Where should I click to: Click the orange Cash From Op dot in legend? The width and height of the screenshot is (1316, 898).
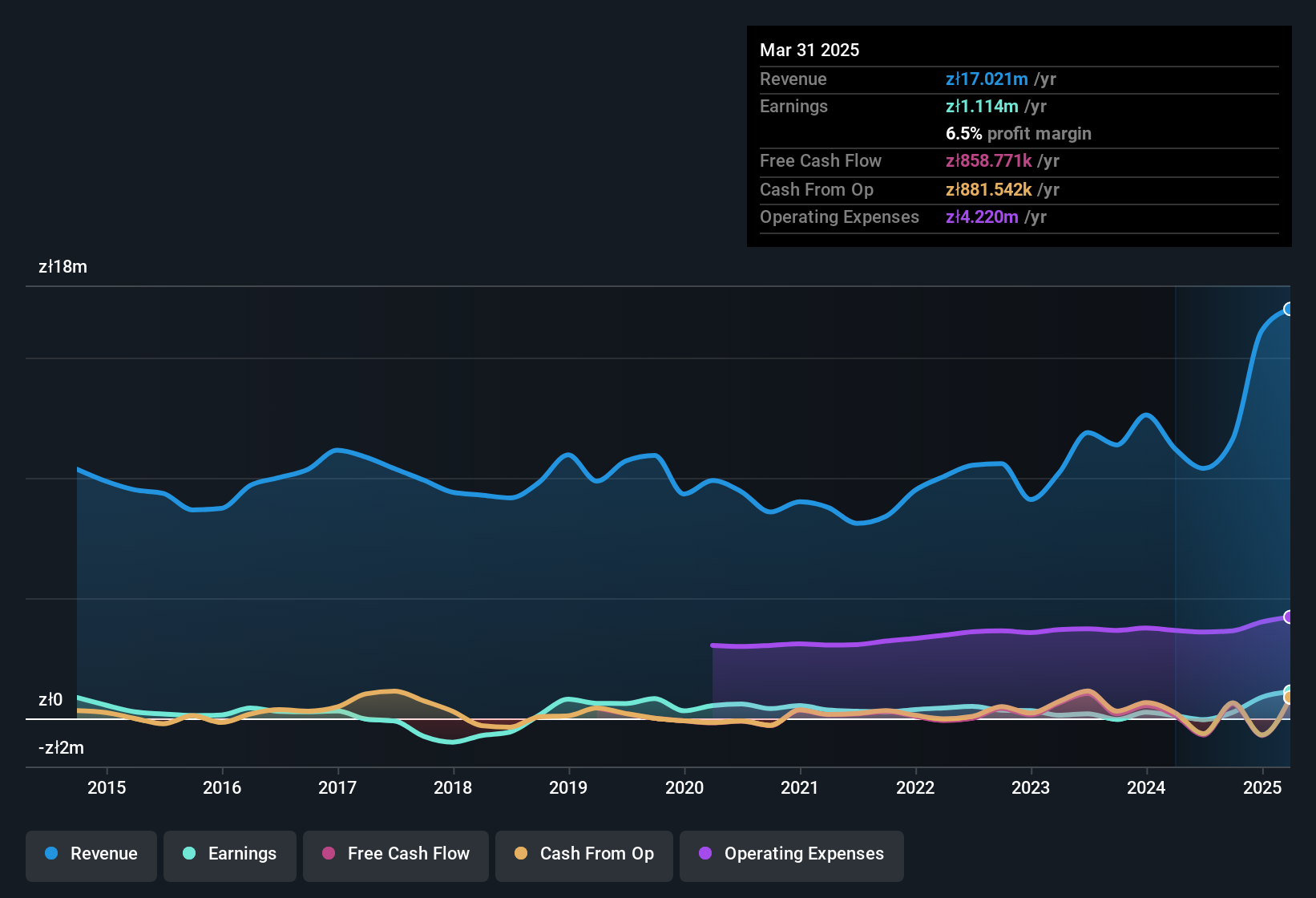pos(521,854)
